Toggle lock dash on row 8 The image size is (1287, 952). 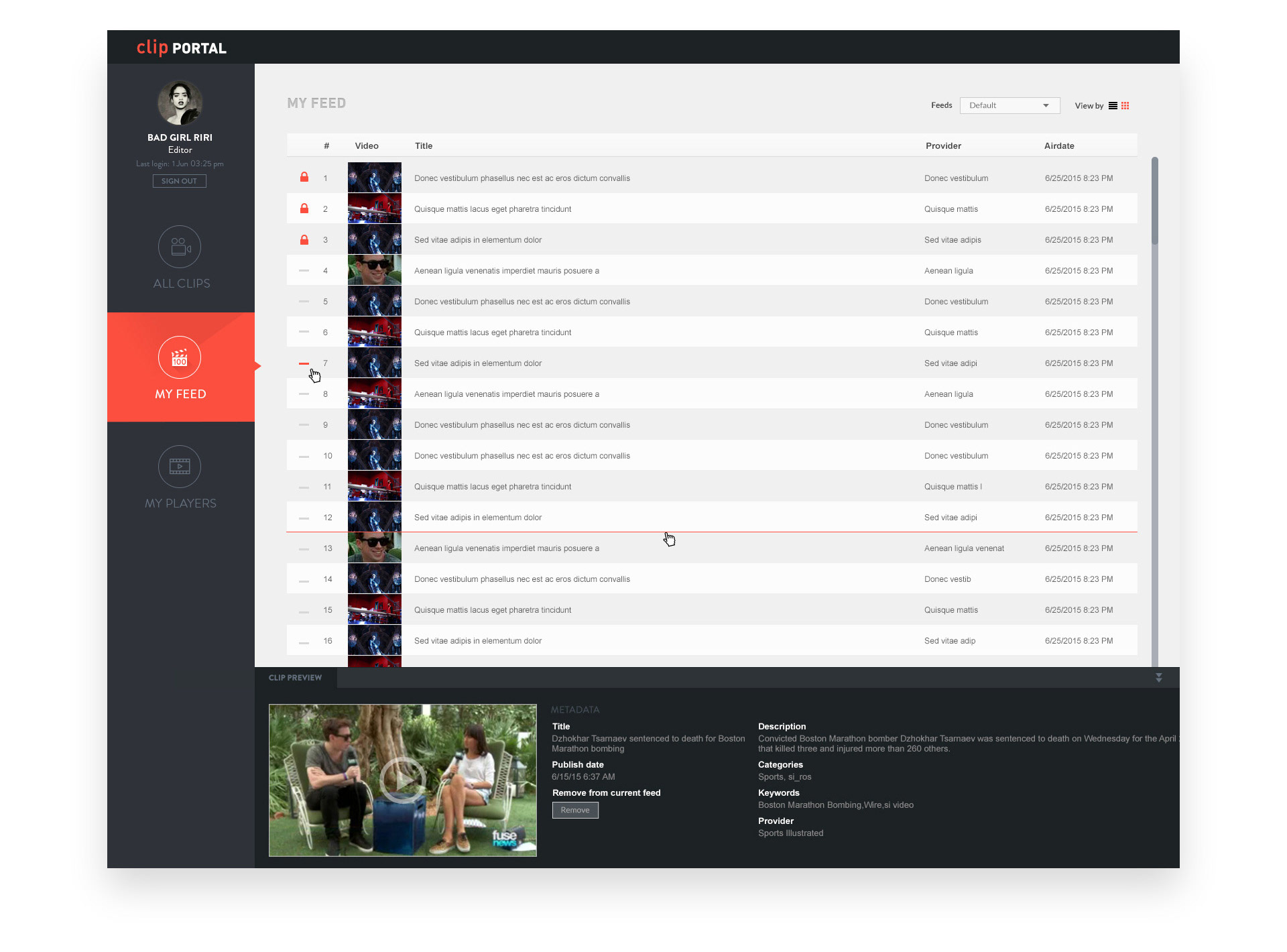pos(304,394)
